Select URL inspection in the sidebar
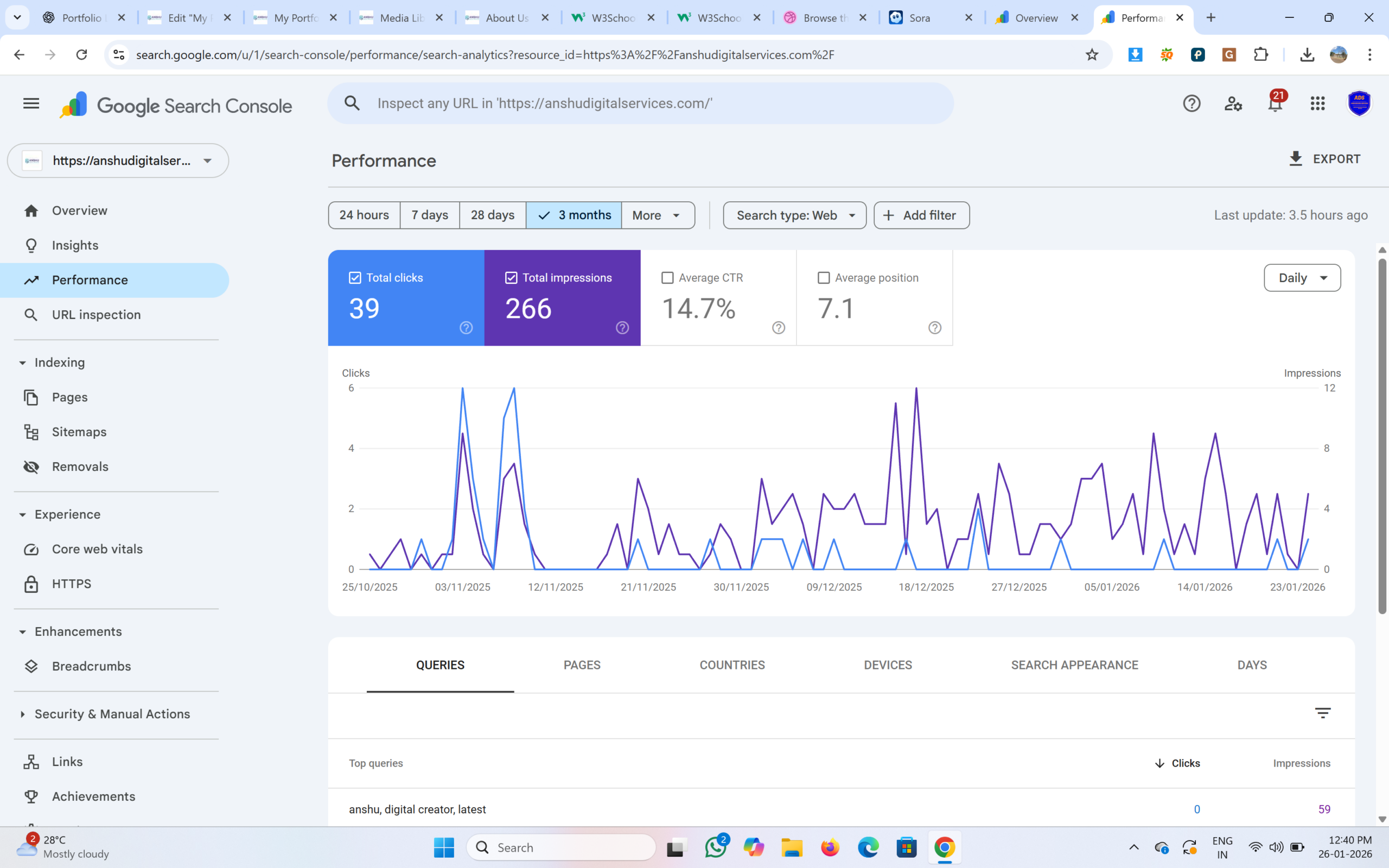 click(96, 315)
